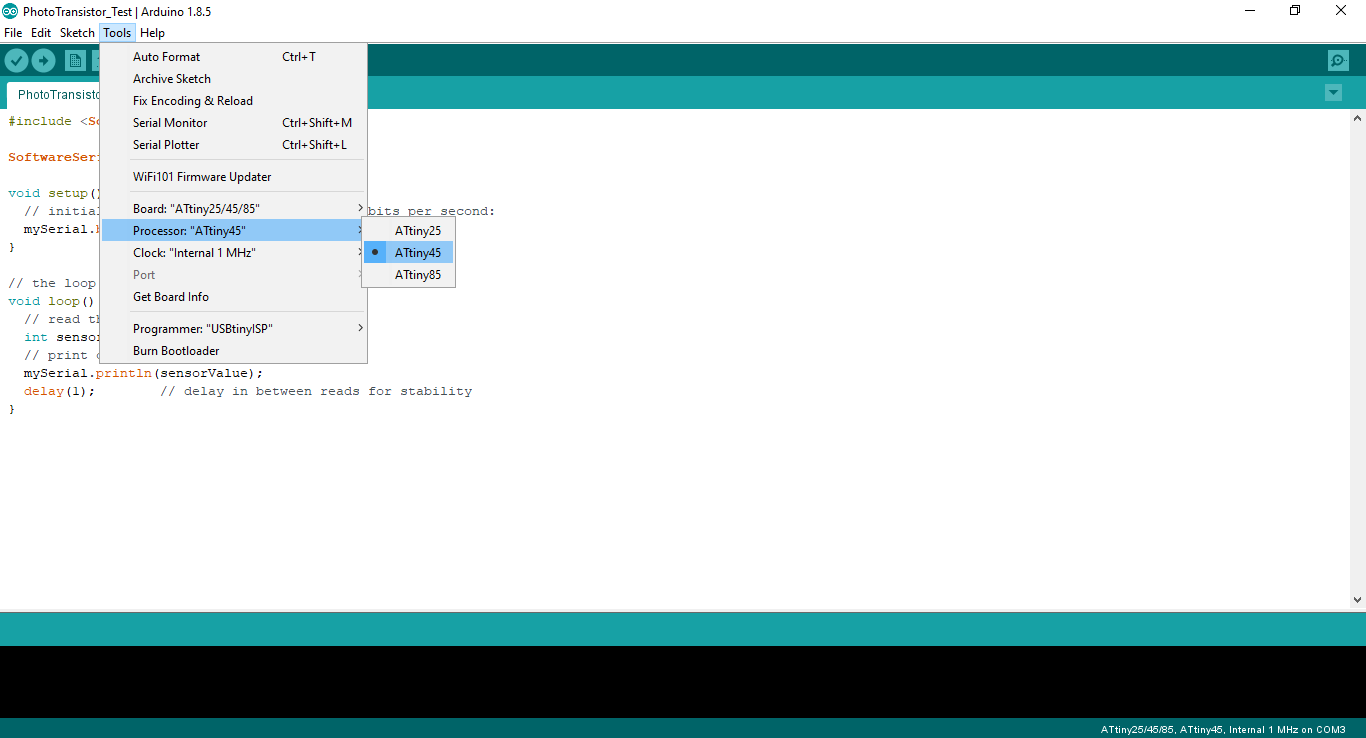Open the File menu

click(13, 33)
